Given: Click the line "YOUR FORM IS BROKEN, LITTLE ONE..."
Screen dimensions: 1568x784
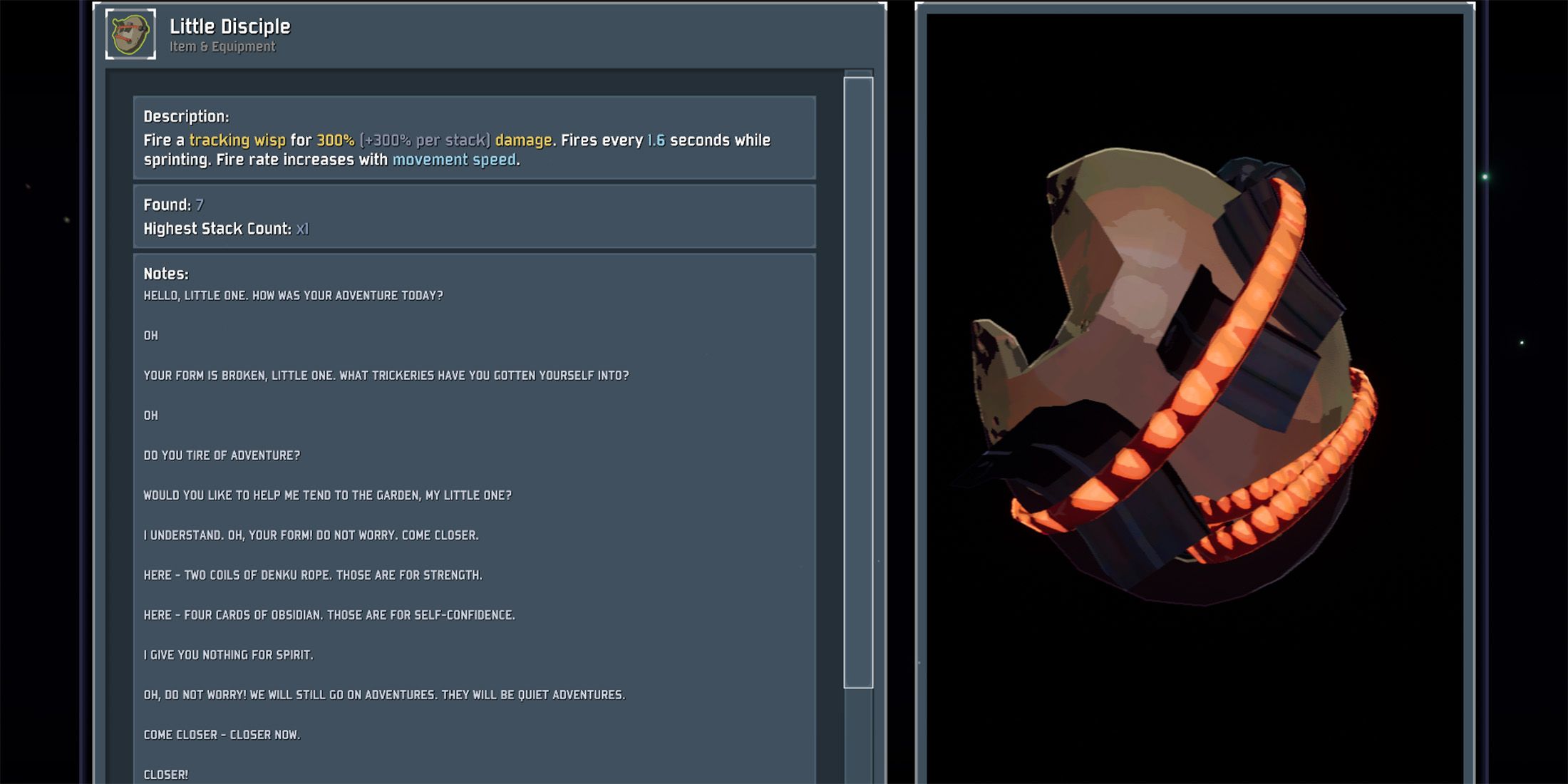Looking at the screenshot, I should (x=386, y=376).
